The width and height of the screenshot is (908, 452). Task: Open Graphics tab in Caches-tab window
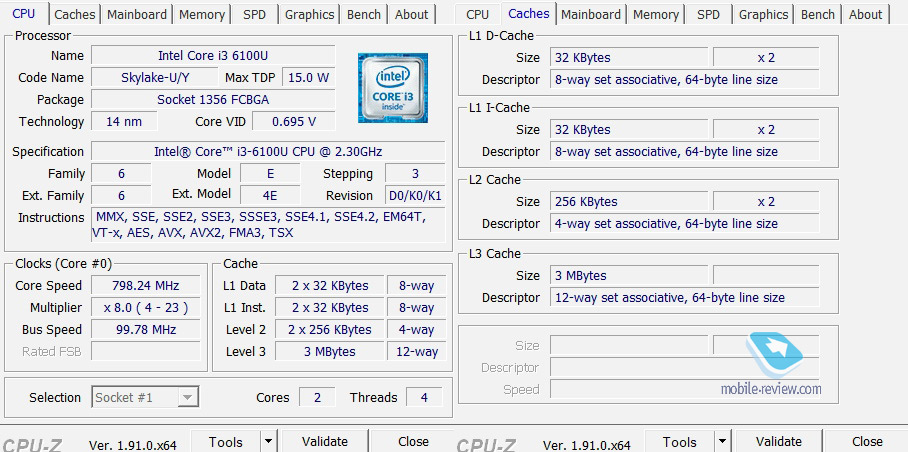[763, 14]
